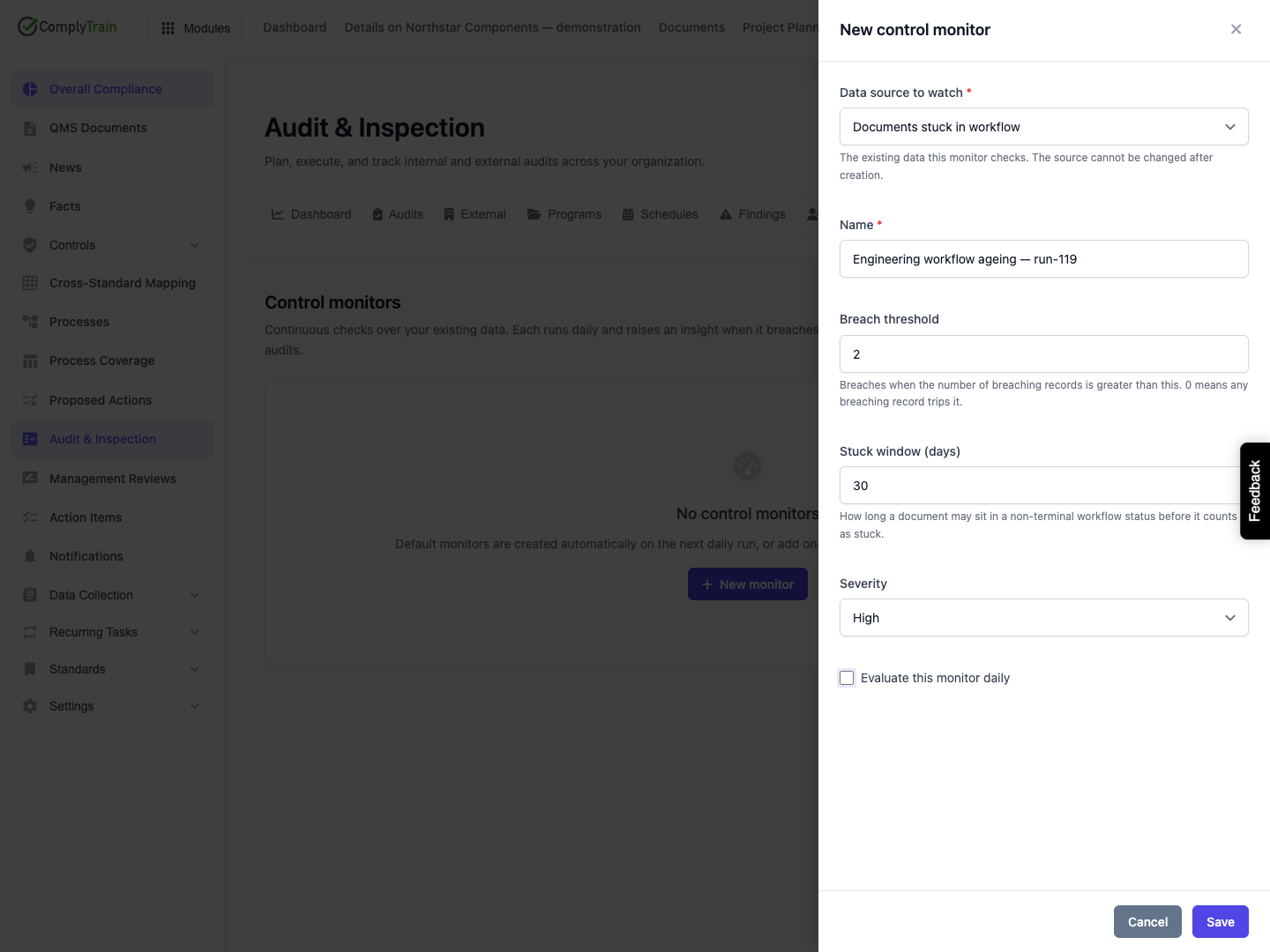This screenshot has height=952, width=1270.
Task: Click the Dashboard tab chart icon
Action: (x=278, y=214)
